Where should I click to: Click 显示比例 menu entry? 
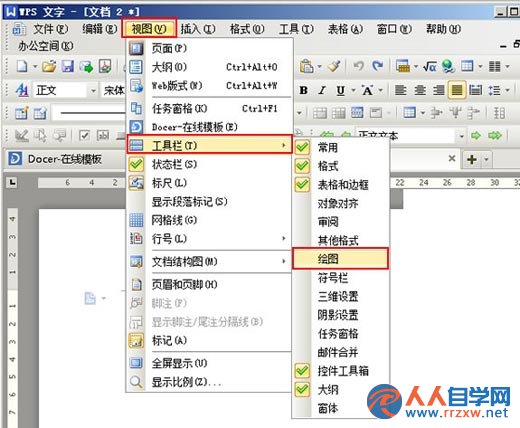pos(209,382)
